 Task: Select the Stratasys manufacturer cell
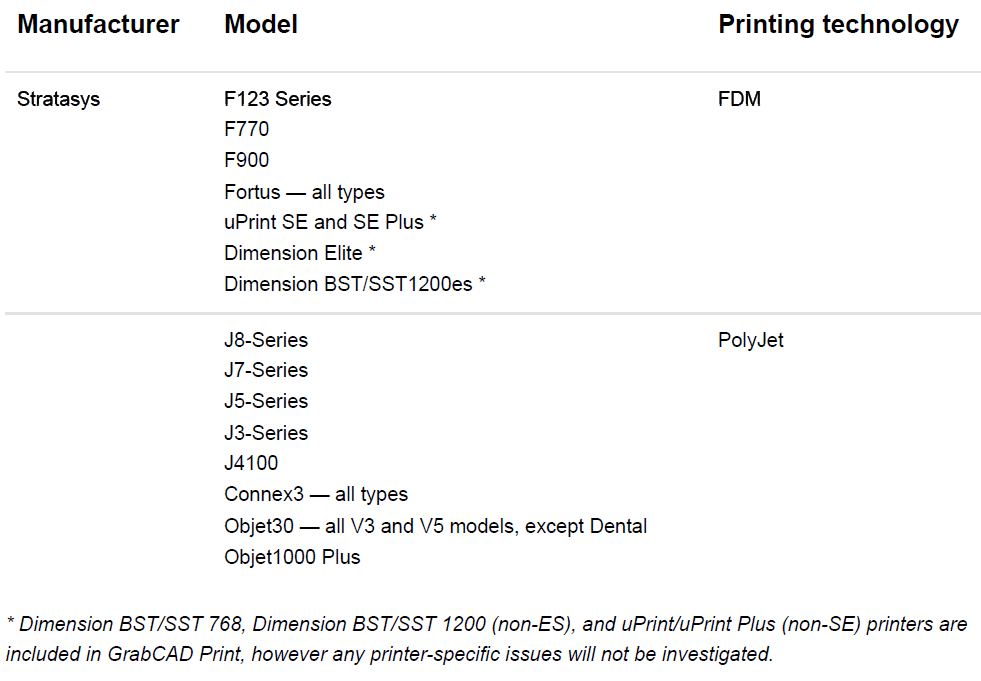coord(59,99)
